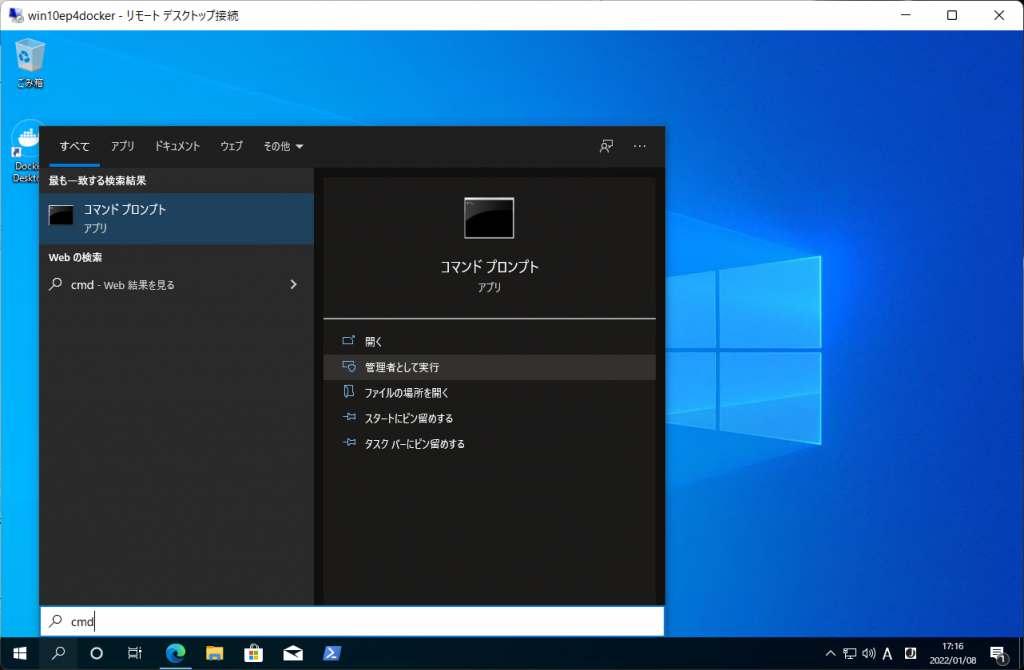1024x670 pixels.
Task: Click the IME mode tray icon
Action: click(910, 653)
